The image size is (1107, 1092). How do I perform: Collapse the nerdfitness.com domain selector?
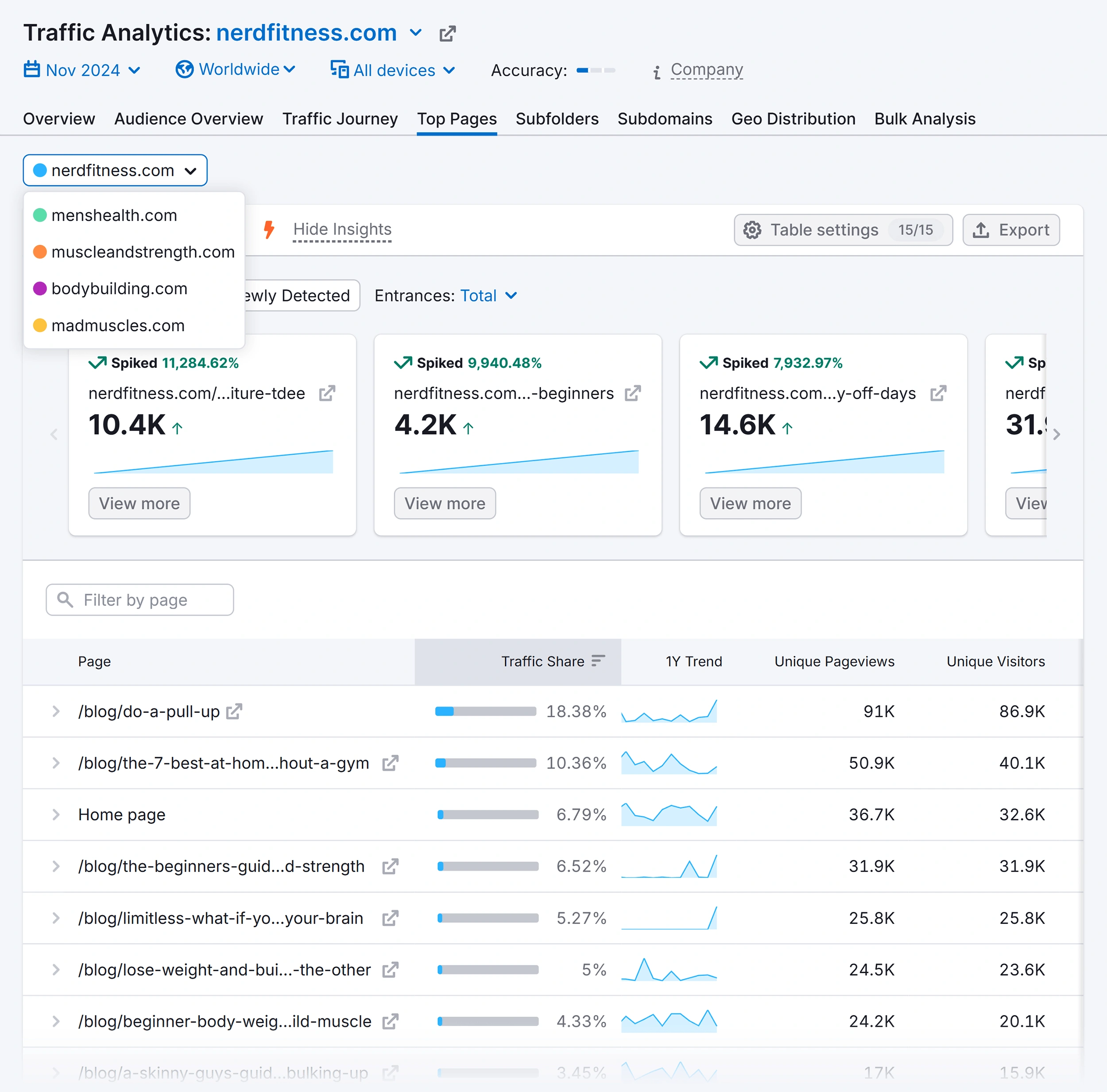click(x=115, y=170)
